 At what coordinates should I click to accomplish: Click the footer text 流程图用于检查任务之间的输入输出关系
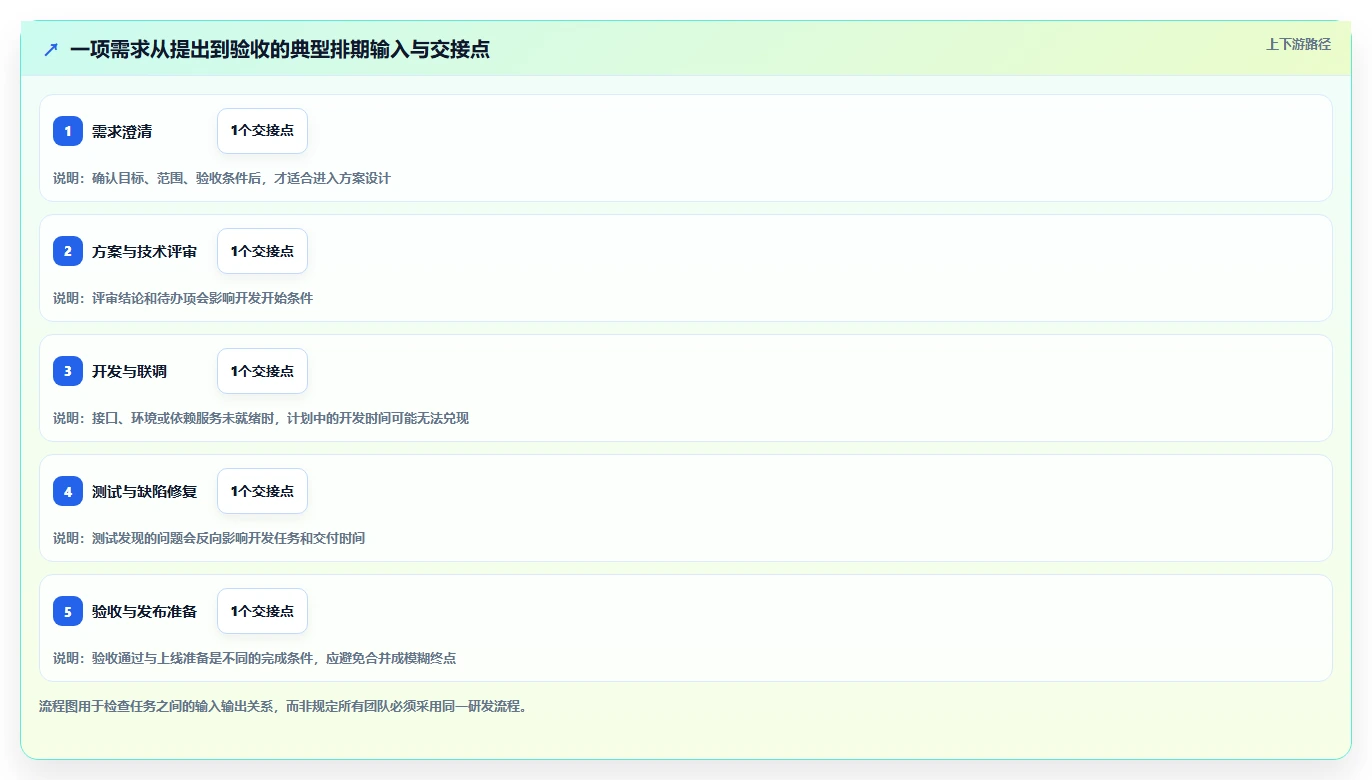coord(283,706)
